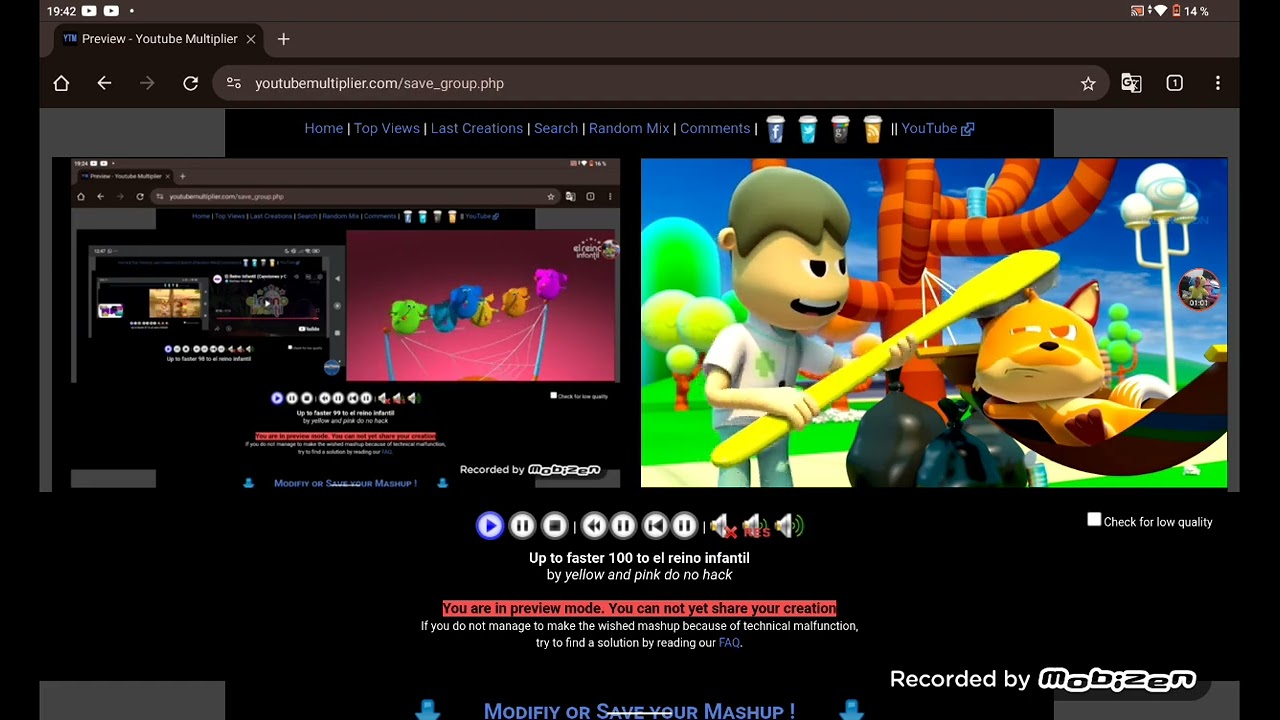Open external YouTube link
This screenshot has width=1280, height=720.
pyautogui.click(x=938, y=128)
